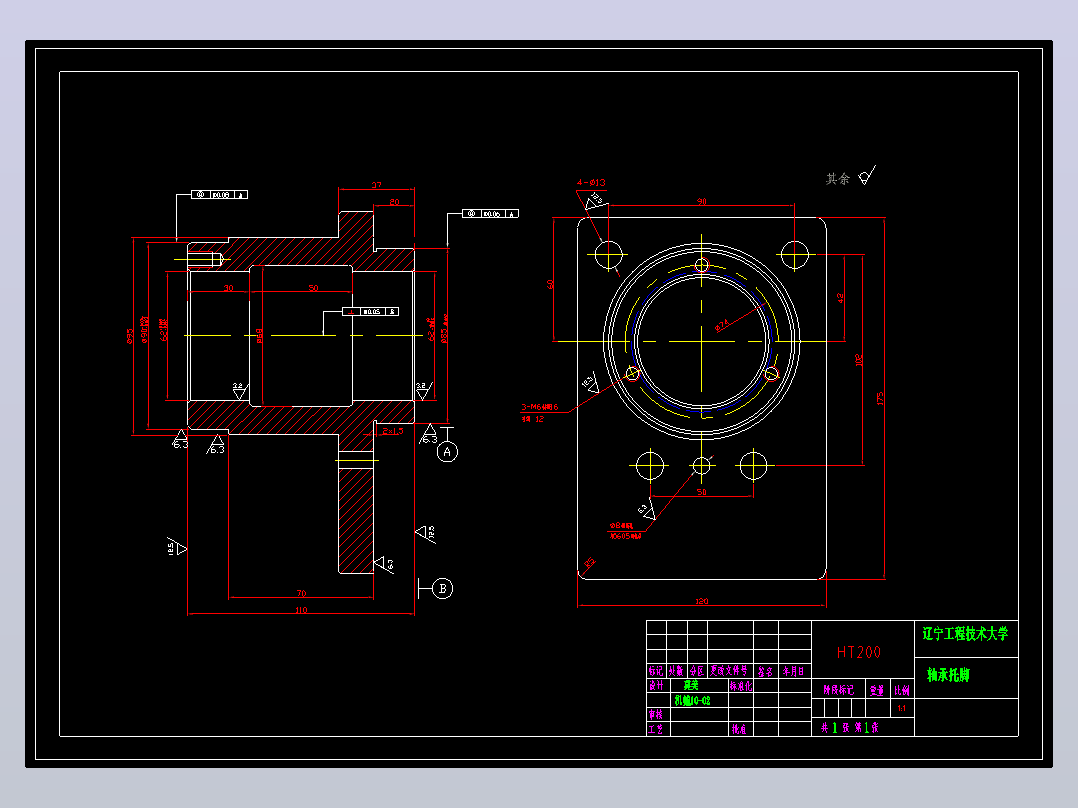1078x808 pixels.
Task: Click the 1:1 scale value
Action: click(901, 708)
